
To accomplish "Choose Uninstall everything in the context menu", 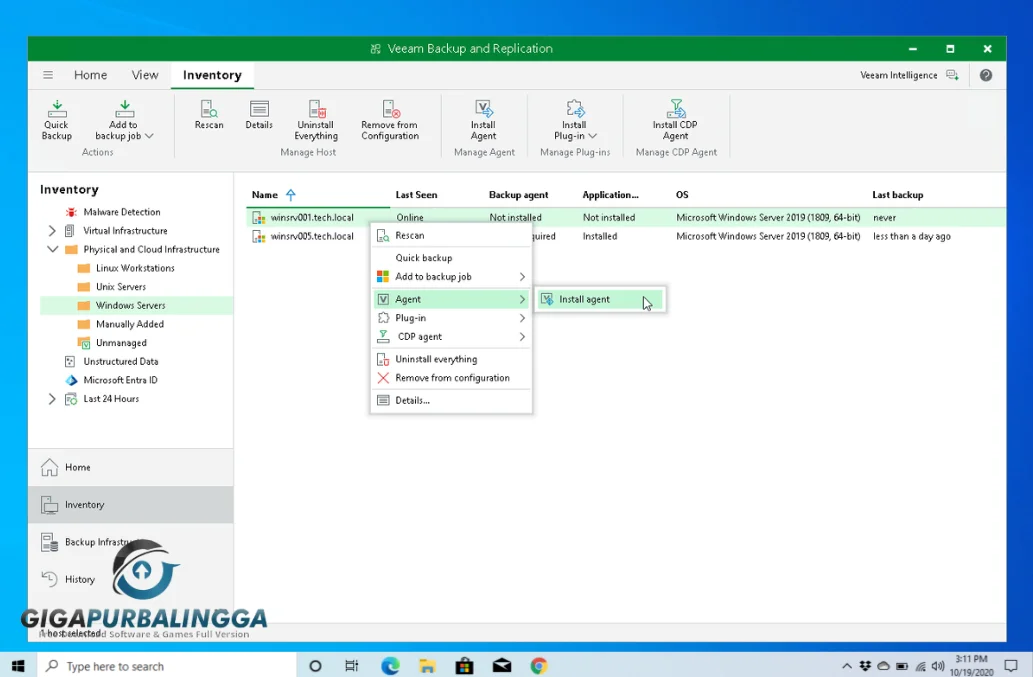I will pos(451,359).
